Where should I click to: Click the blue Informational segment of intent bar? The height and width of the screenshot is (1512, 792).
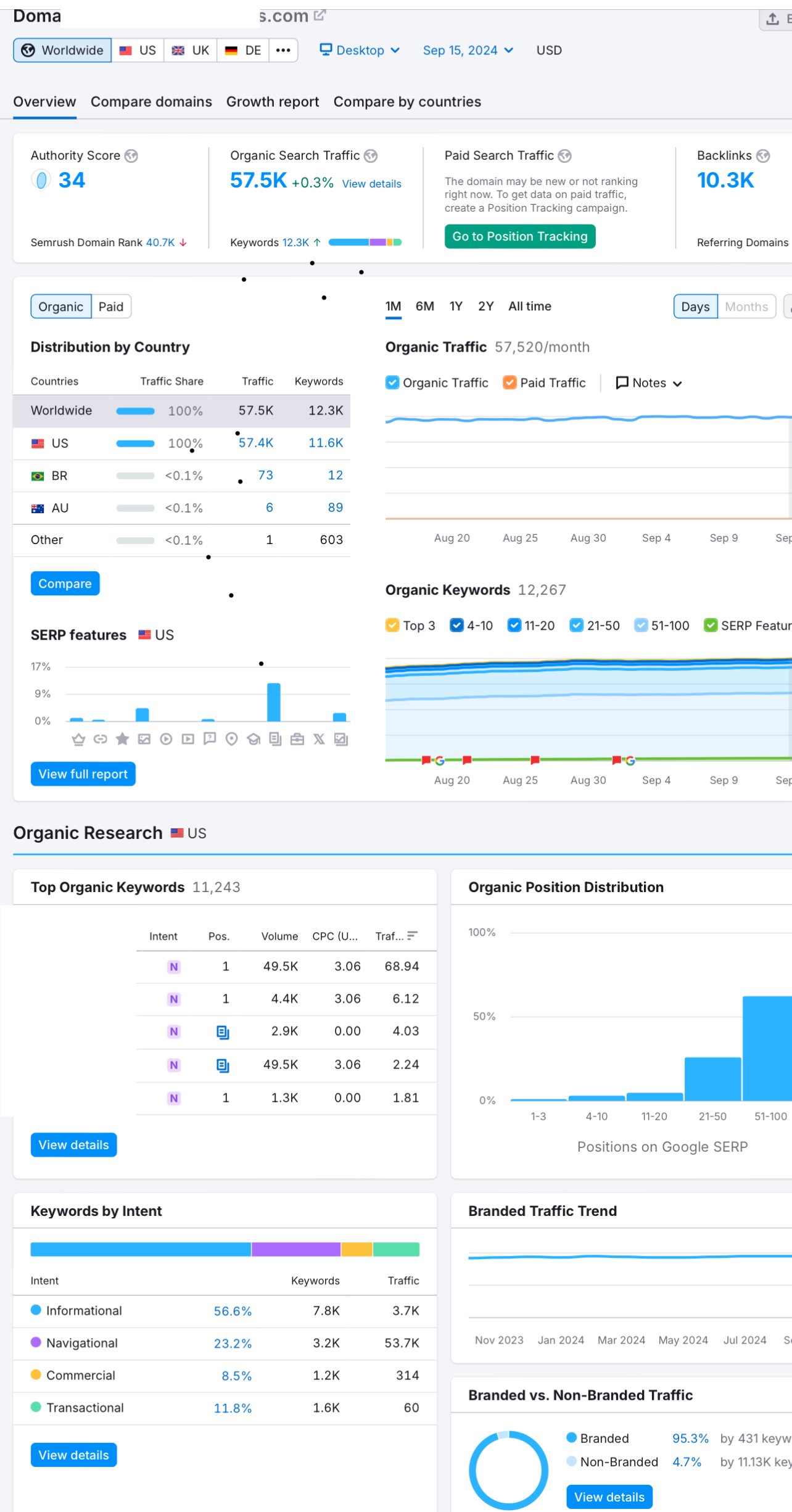(141, 1250)
